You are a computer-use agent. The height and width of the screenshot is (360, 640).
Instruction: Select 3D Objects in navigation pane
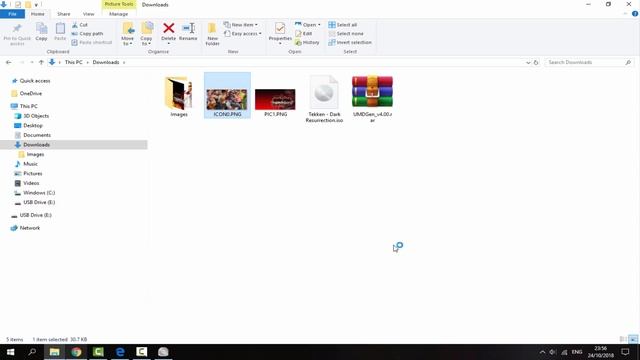36,116
